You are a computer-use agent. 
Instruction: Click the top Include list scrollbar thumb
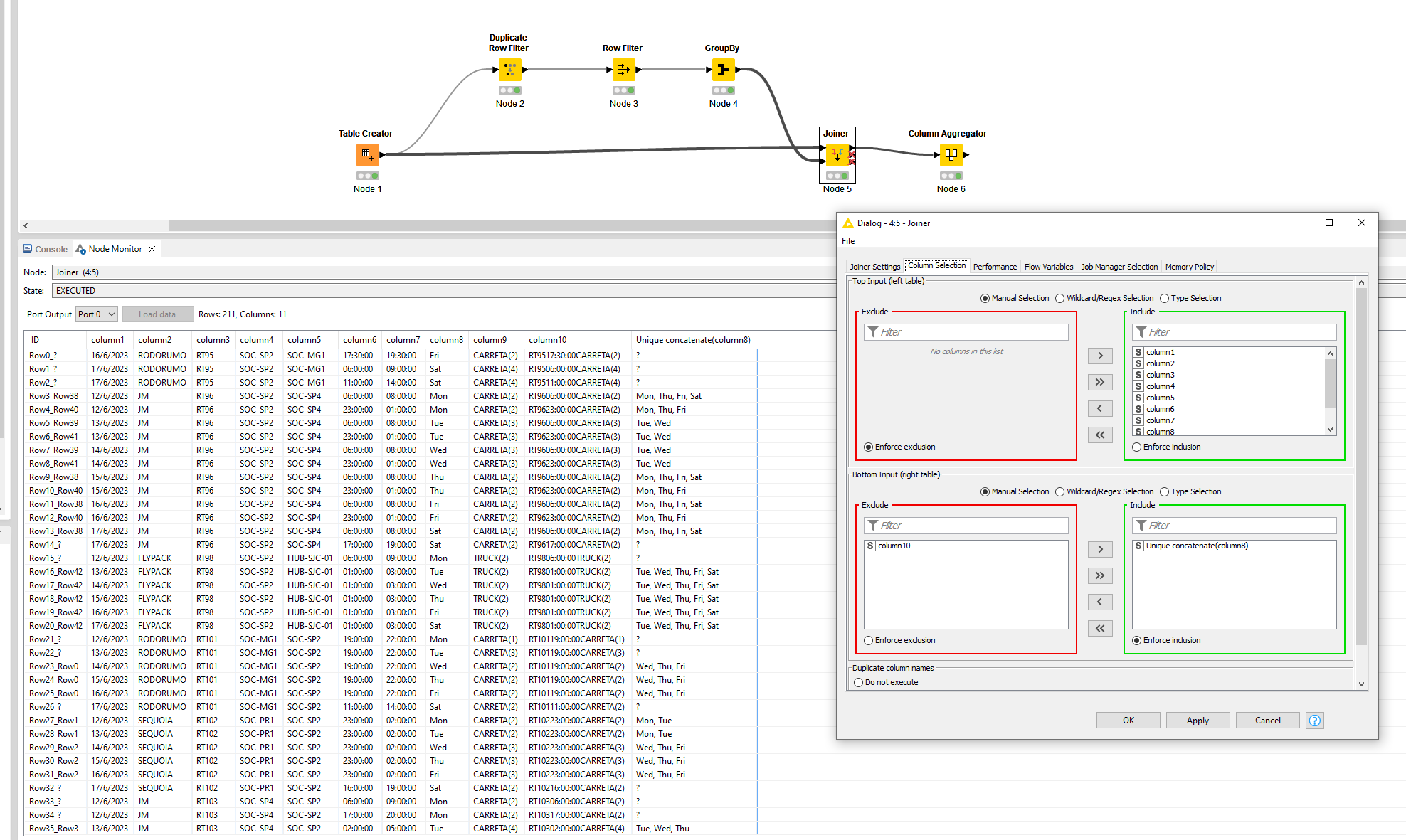click(1330, 384)
